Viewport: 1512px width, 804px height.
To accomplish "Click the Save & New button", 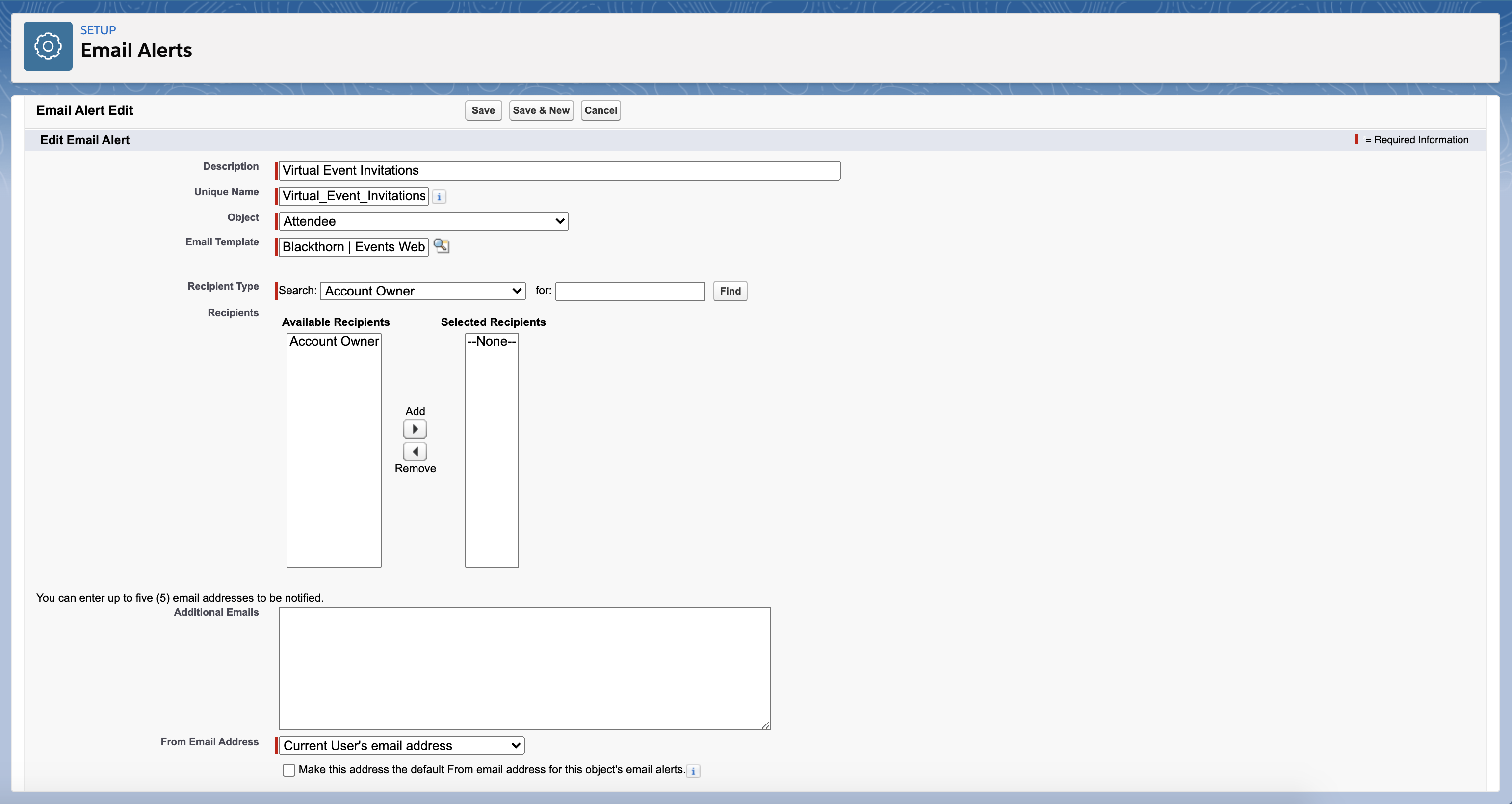I will point(541,110).
